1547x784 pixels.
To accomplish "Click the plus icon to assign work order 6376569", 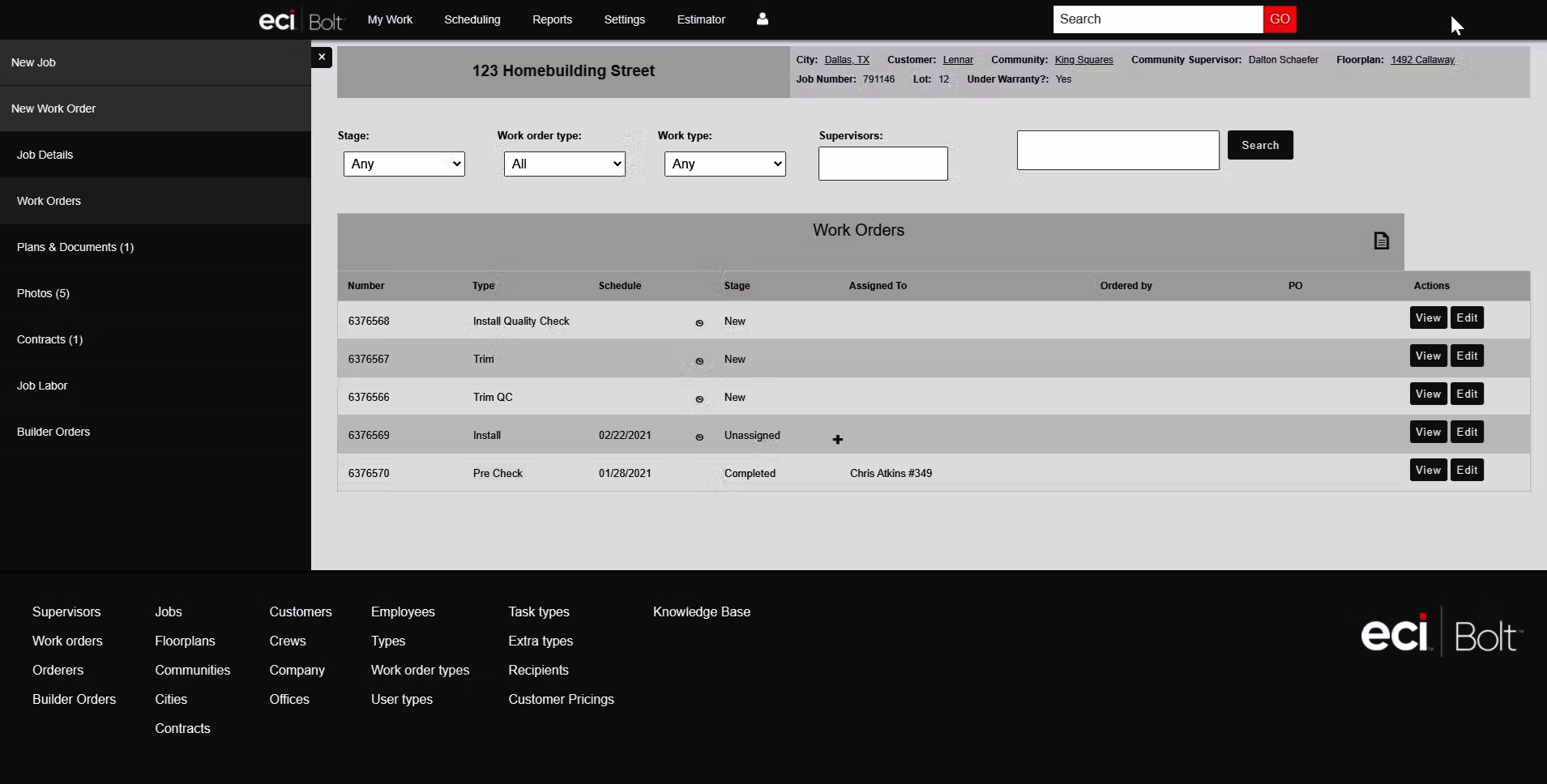I will coord(837,440).
